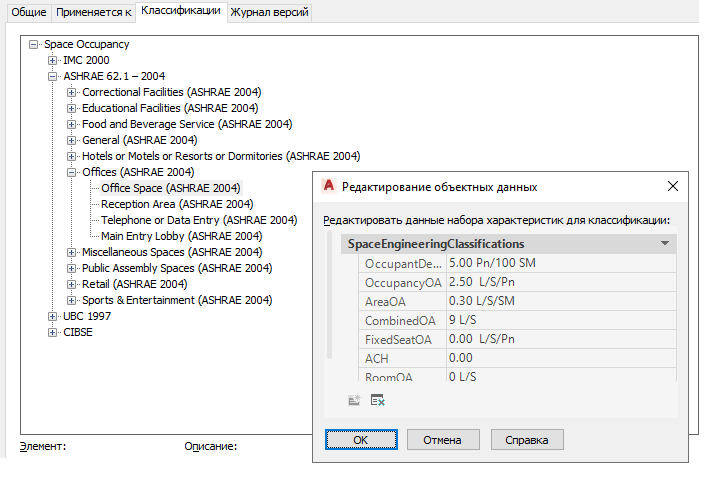The height and width of the screenshot is (487, 709).
Task: Click the Отмена button
Action: click(443, 440)
